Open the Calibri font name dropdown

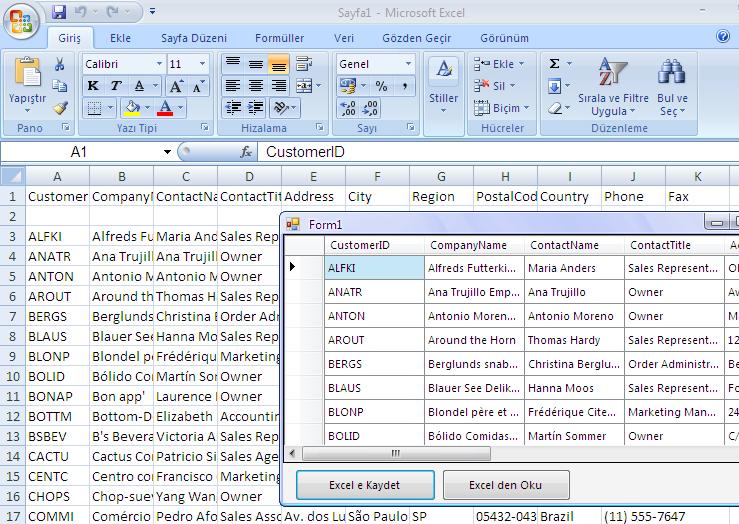point(159,64)
